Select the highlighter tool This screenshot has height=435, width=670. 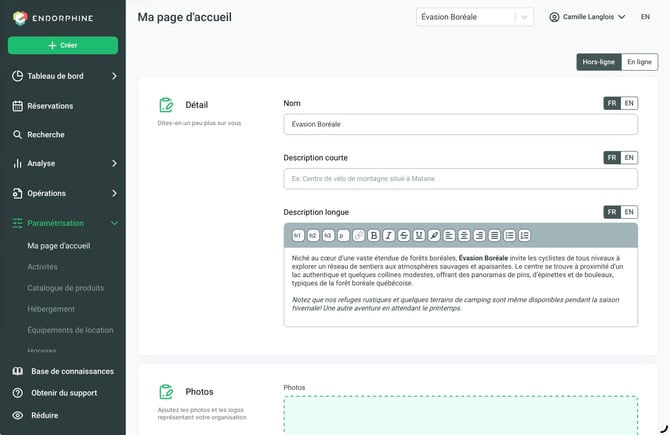tap(434, 235)
